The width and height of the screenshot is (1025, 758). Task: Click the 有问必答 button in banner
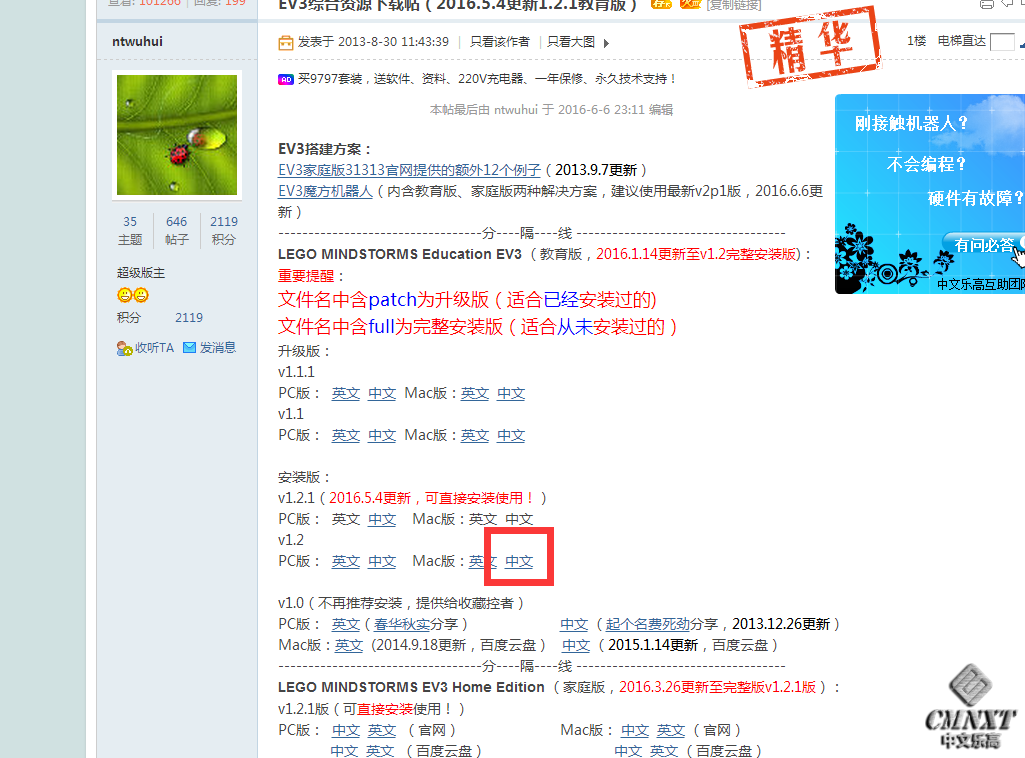[984, 245]
